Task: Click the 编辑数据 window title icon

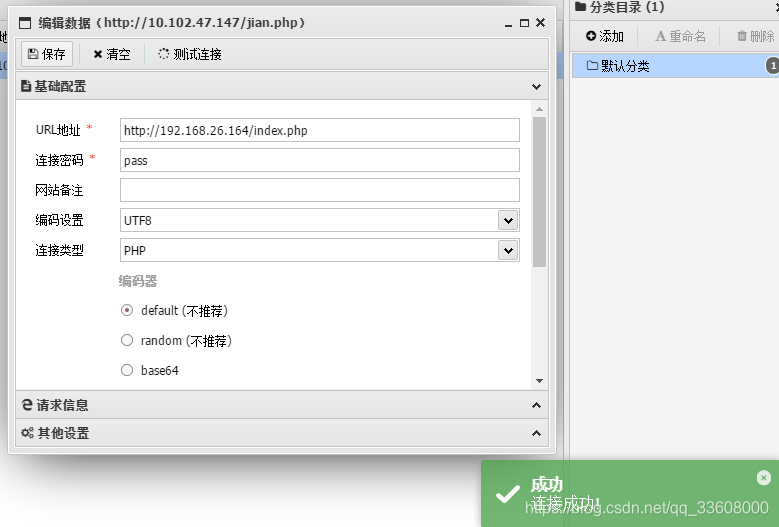Action: click(x=25, y=23)
